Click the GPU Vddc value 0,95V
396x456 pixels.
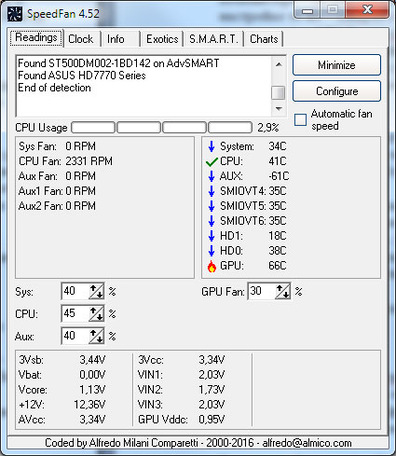[212, 419]
